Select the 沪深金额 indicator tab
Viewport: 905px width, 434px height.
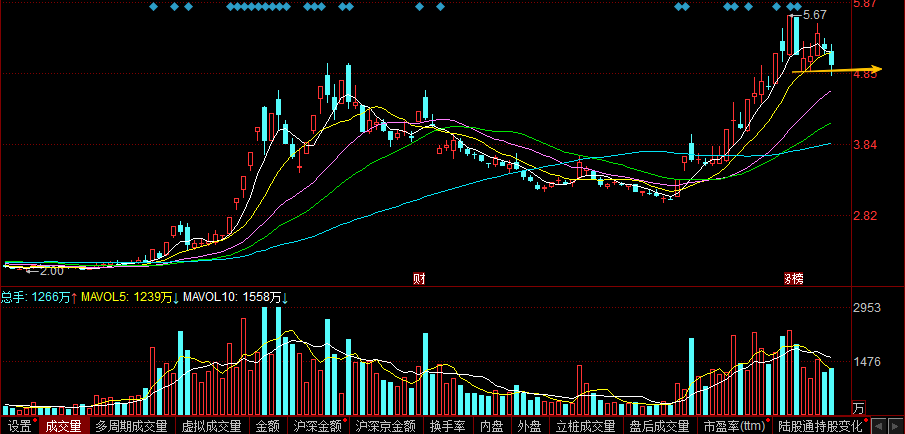point(317,426)
